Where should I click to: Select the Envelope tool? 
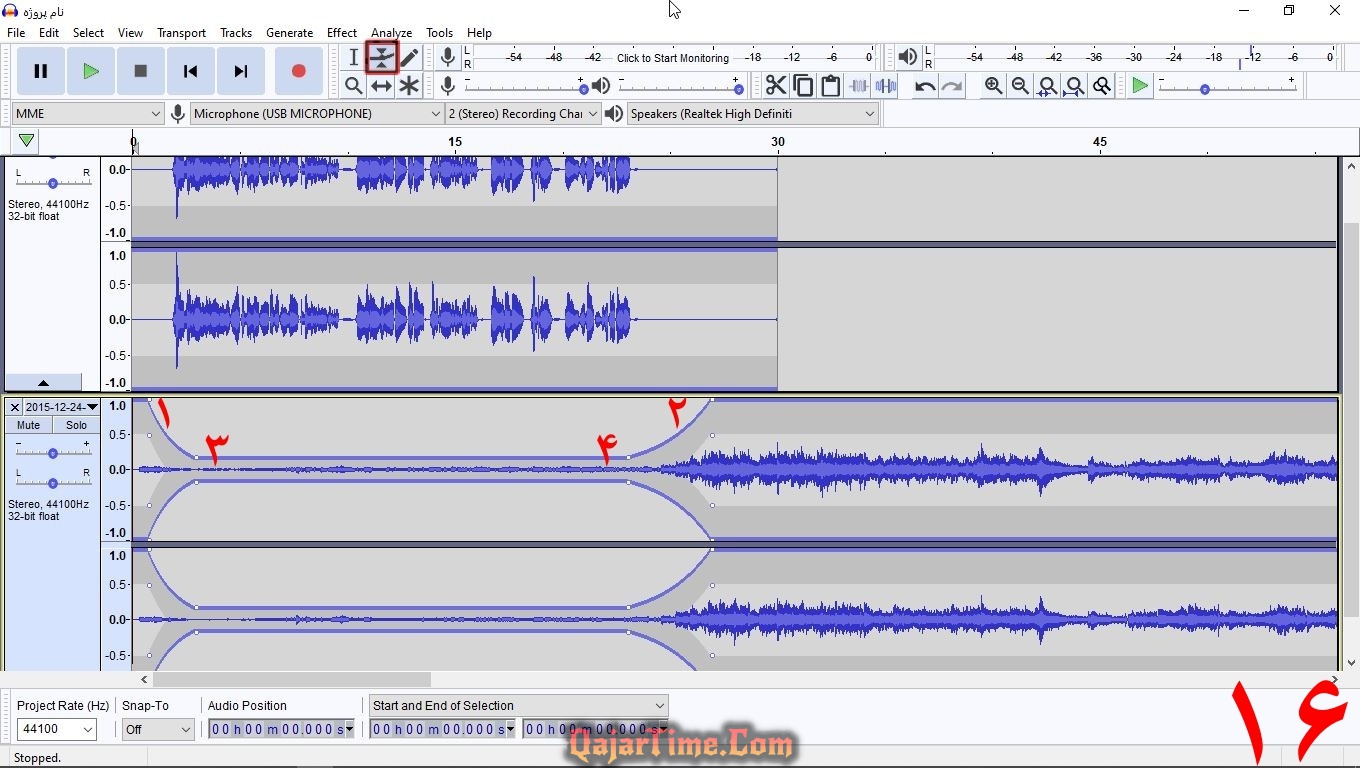pos(381,58)
